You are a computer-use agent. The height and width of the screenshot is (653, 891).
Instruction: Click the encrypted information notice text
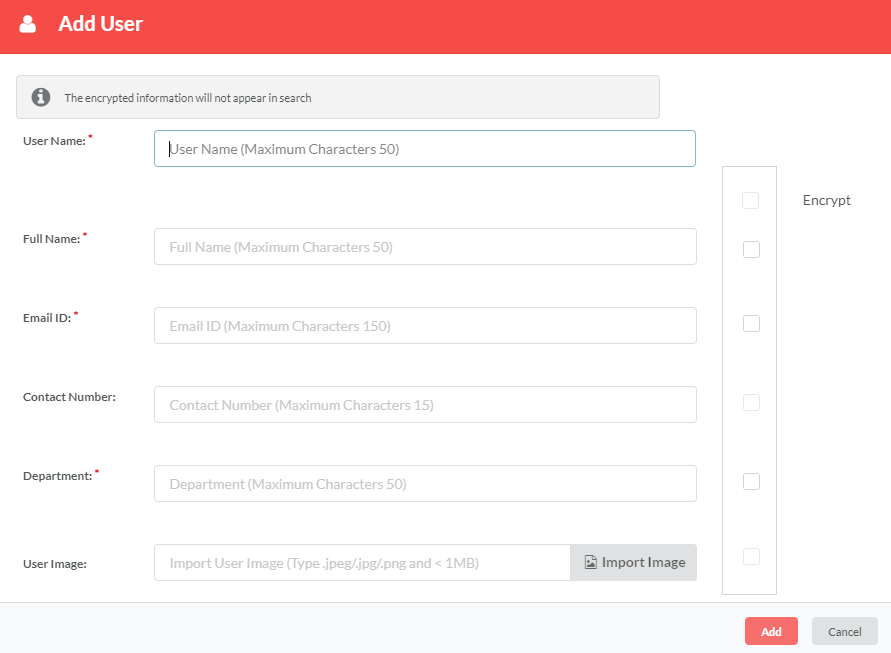[188, 98]
